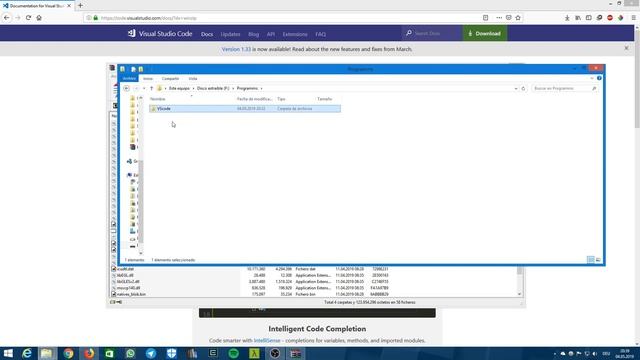Viewport: 640px width, 360px height.
Task: Open recent locations dropdown in Explorer
Action: pyautogui.click(x=144, y=89)
